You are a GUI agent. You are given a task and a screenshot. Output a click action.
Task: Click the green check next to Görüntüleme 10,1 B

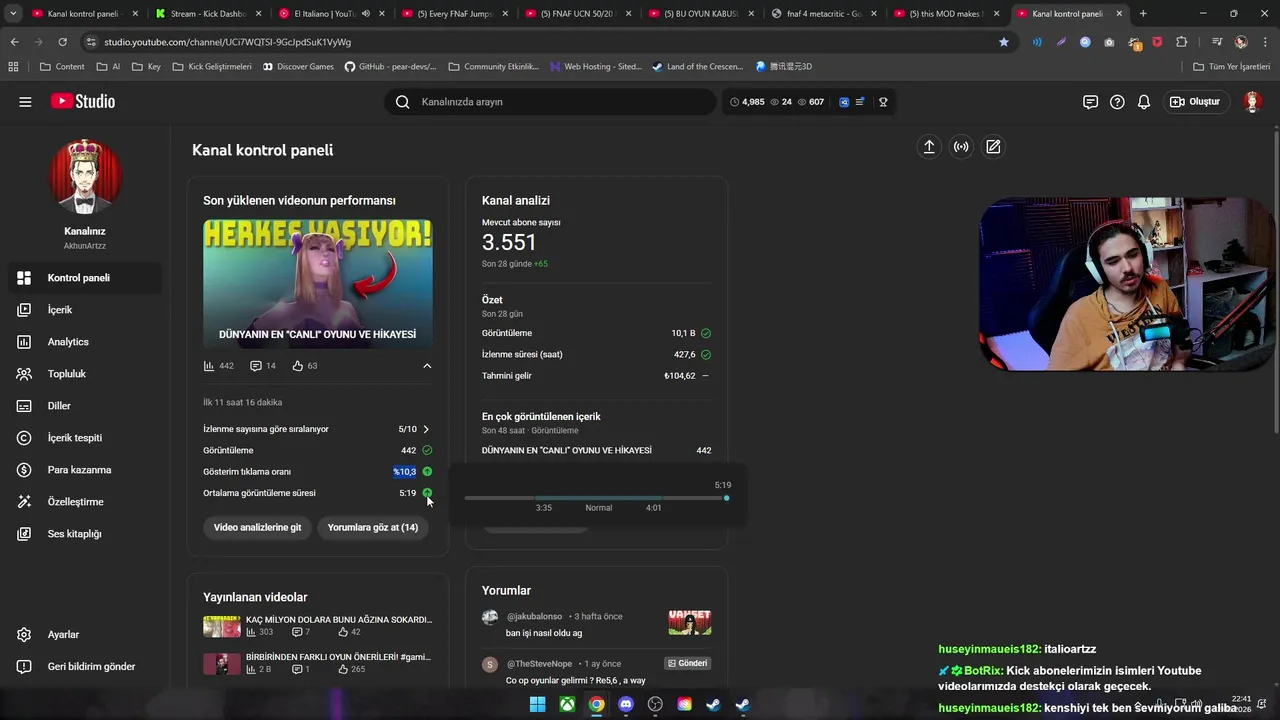tap(706, 333)
